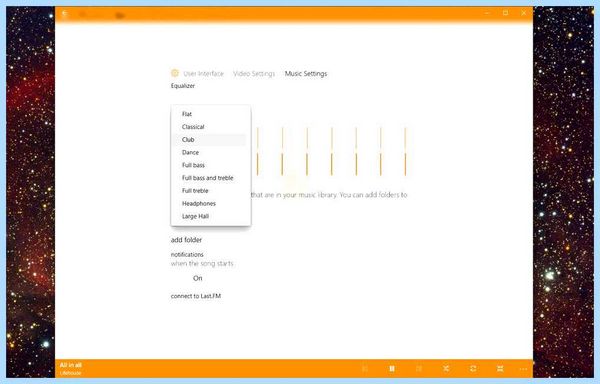Minimize the player window
Image resolution: width=600 pixels, height=384 pixels.
click(x=487, y=13)
